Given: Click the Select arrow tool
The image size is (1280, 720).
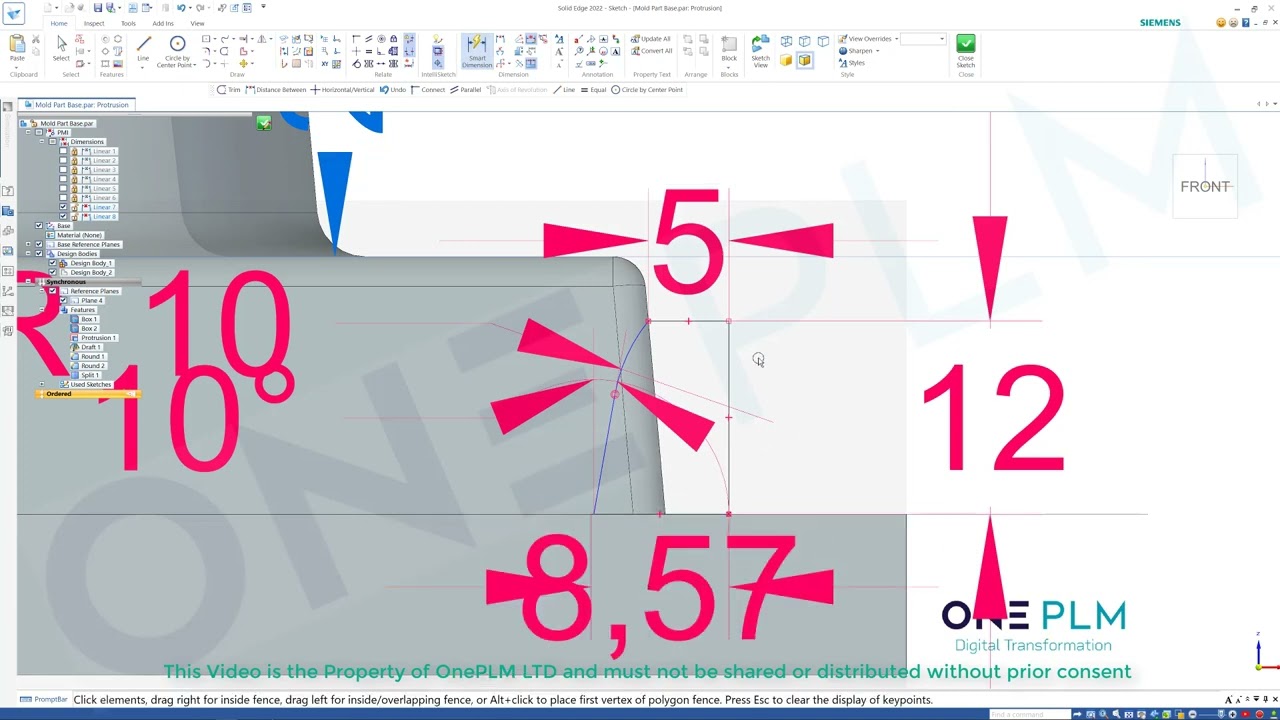Looking at the screenshot, I should (61, 47).
